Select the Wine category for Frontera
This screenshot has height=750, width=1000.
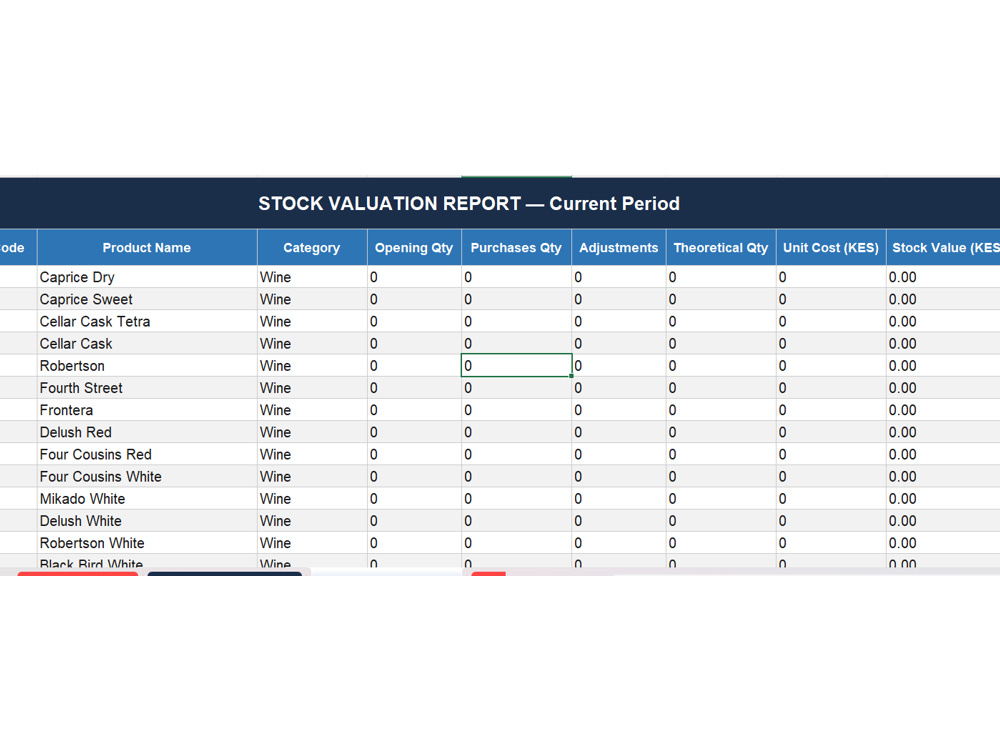312,410
